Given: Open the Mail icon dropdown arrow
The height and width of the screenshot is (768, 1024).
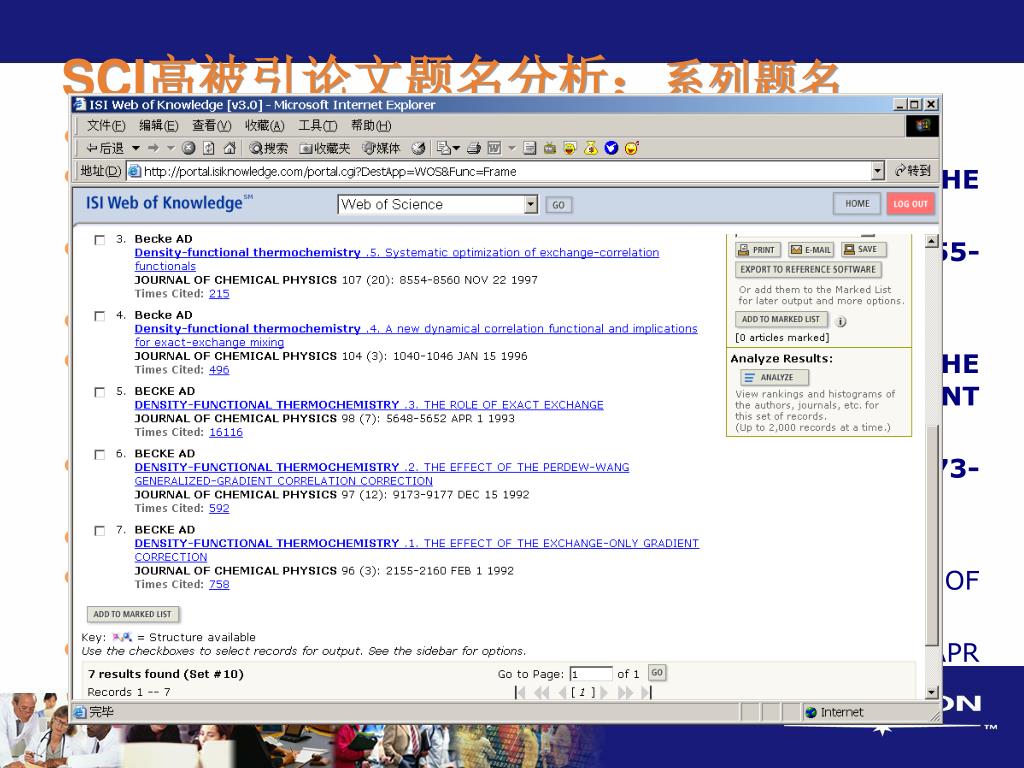Looking at the screenshot, I should tap(456, 148).
